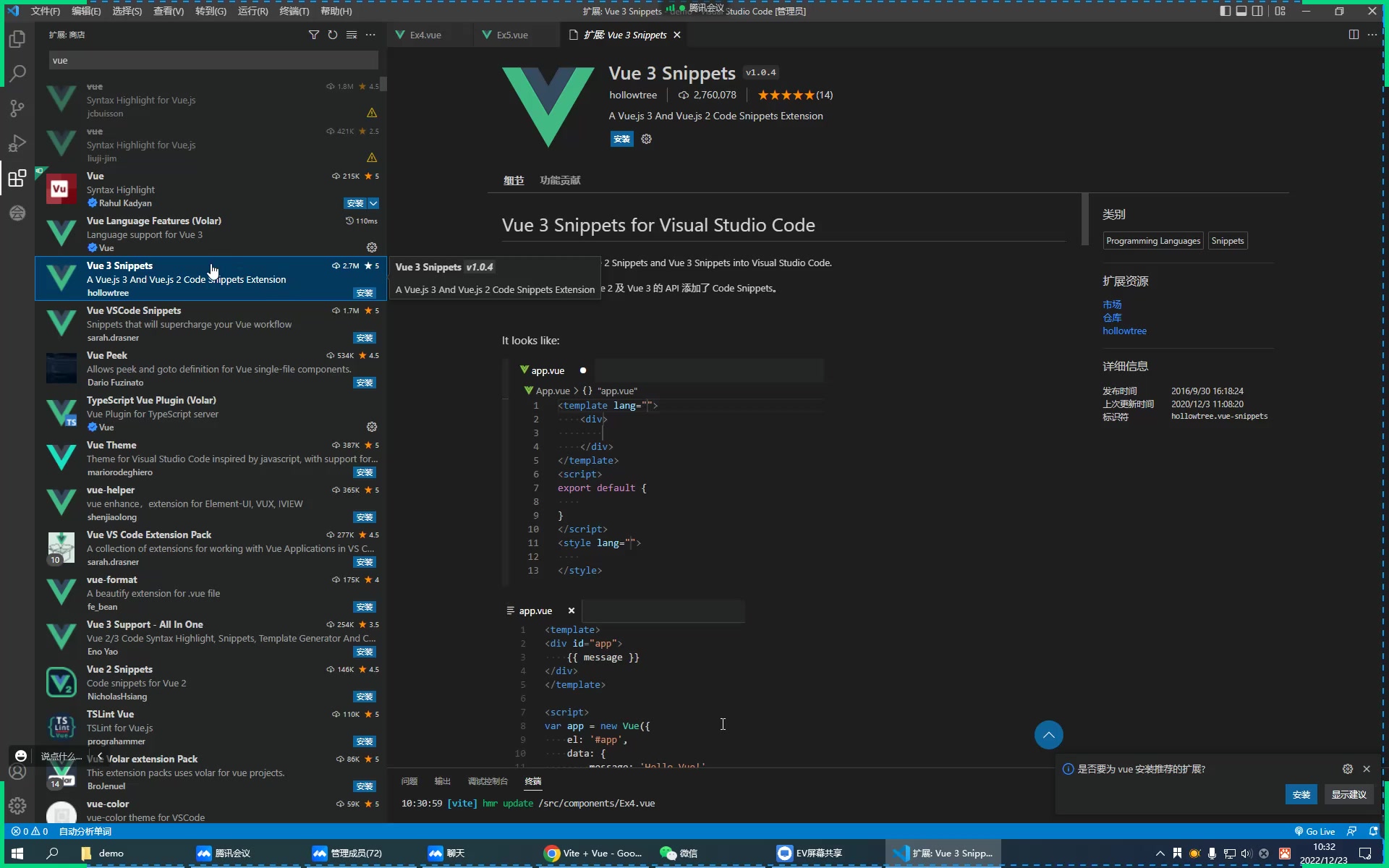Open 编辑(E) menu
The height and width of the screenshot is (868, 1389).
(x=86, y=11)
